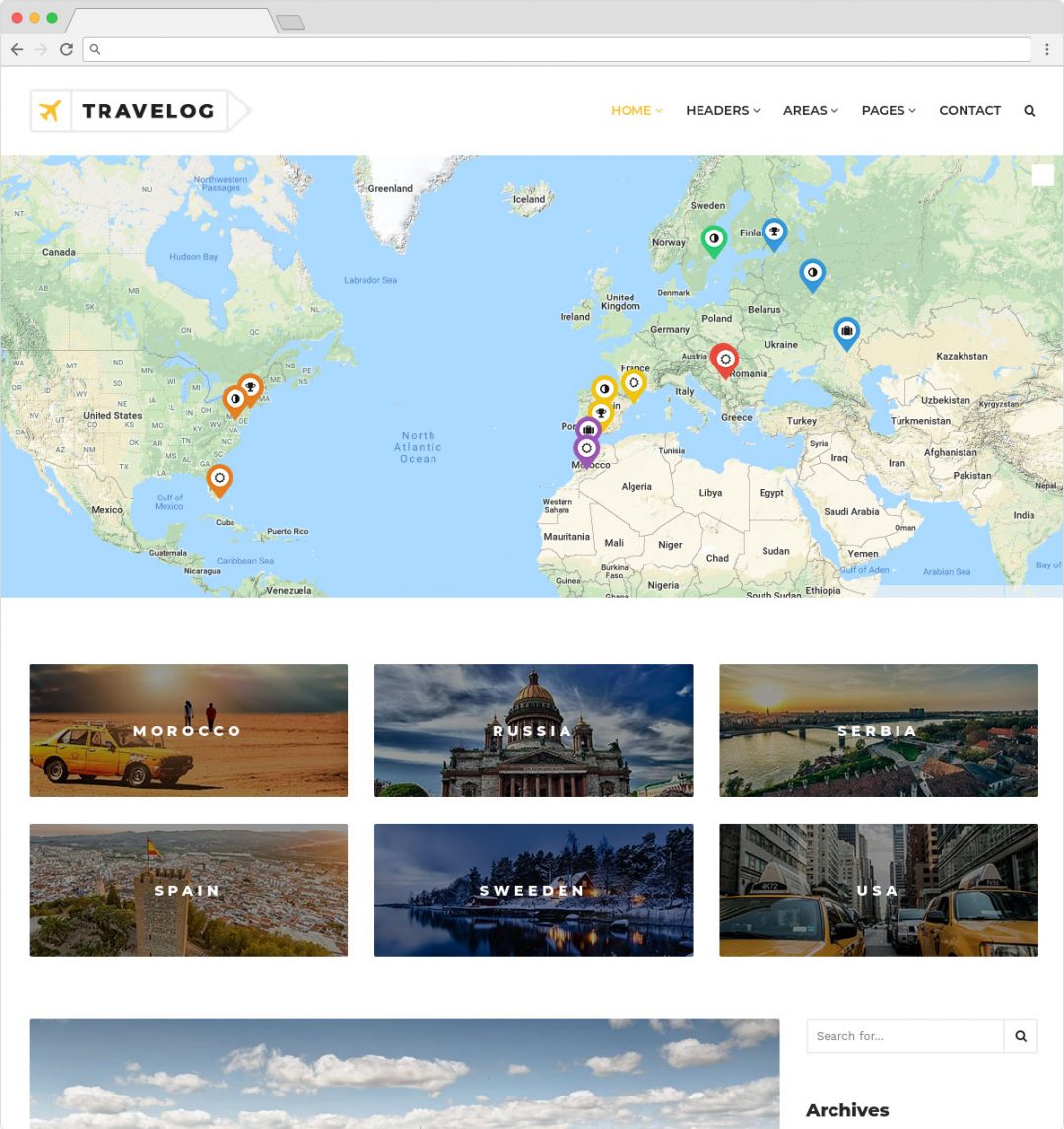This screenshot has width=1064, height=1129.
Task: Toggle the white map control square
Action: (x=1042, y=175)
